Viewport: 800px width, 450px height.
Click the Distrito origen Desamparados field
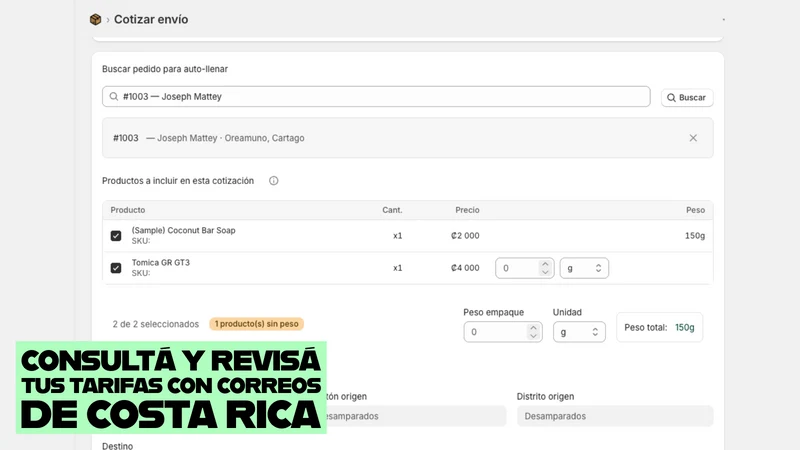[x=615, y=416]
